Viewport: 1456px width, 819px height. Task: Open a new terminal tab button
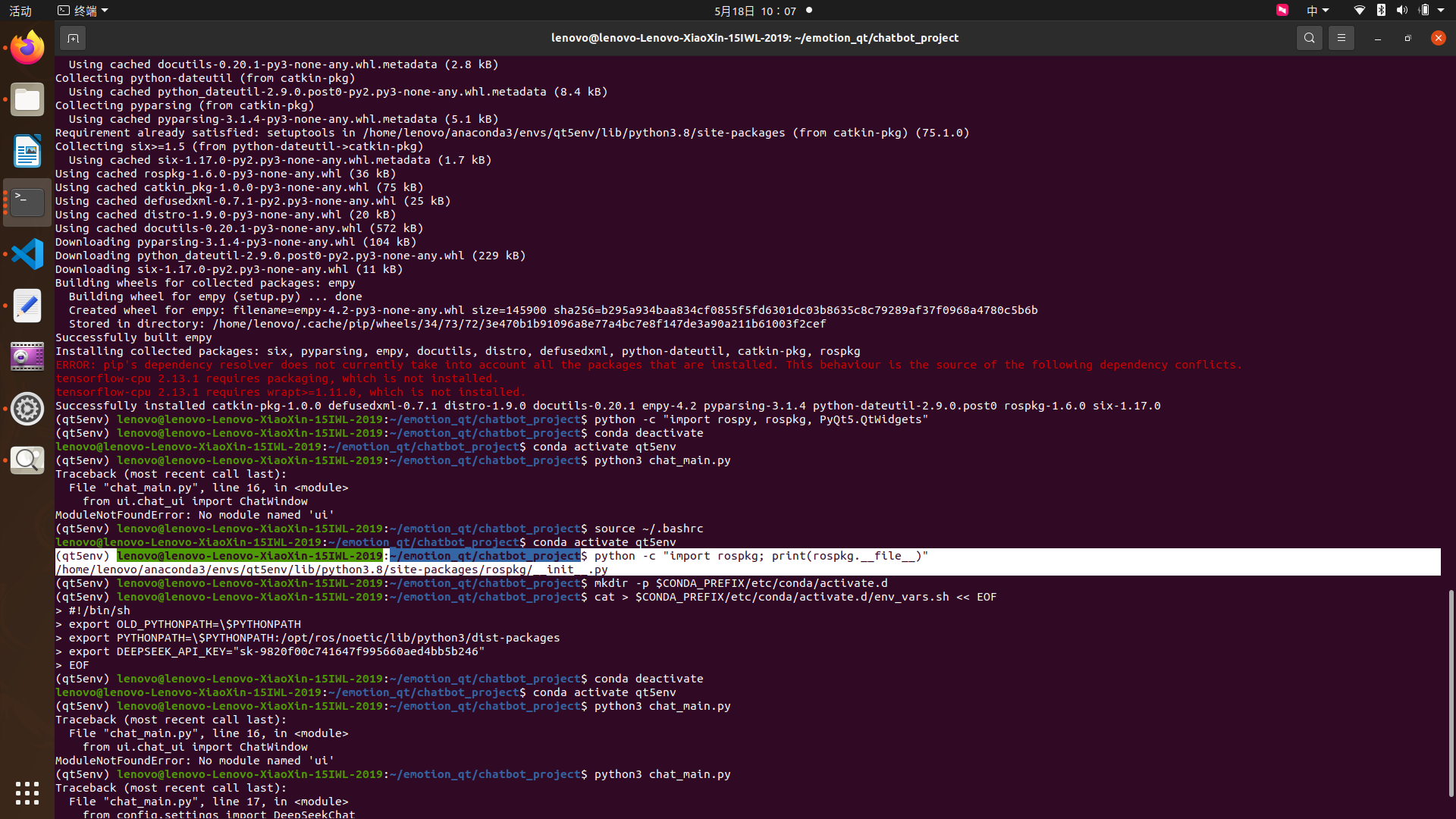tap(73, 38)
